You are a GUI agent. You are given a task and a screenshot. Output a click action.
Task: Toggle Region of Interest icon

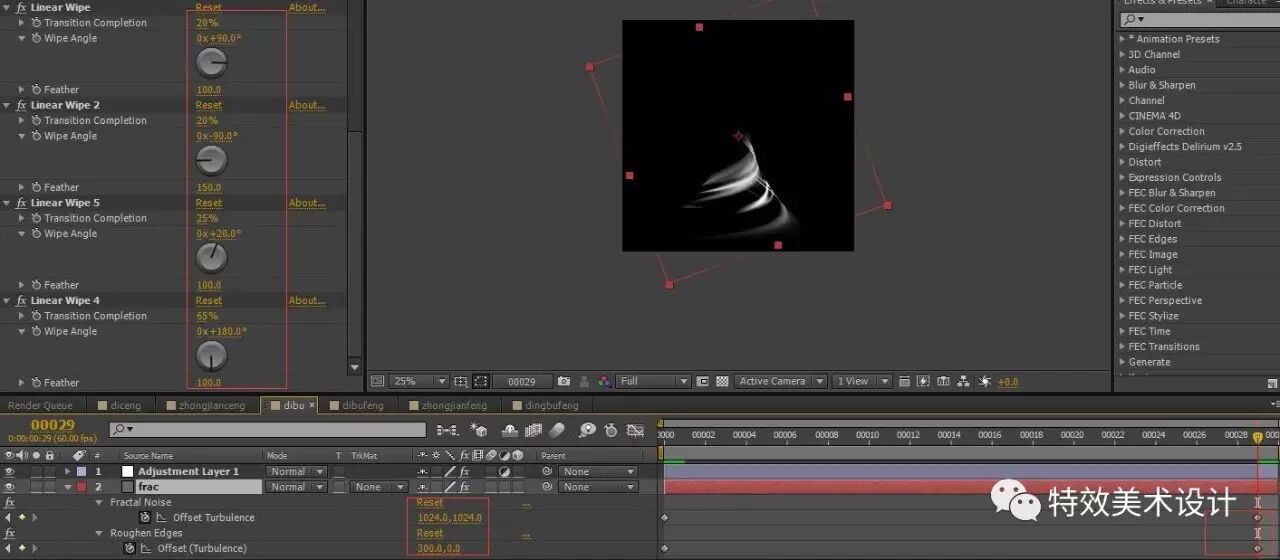702,381
